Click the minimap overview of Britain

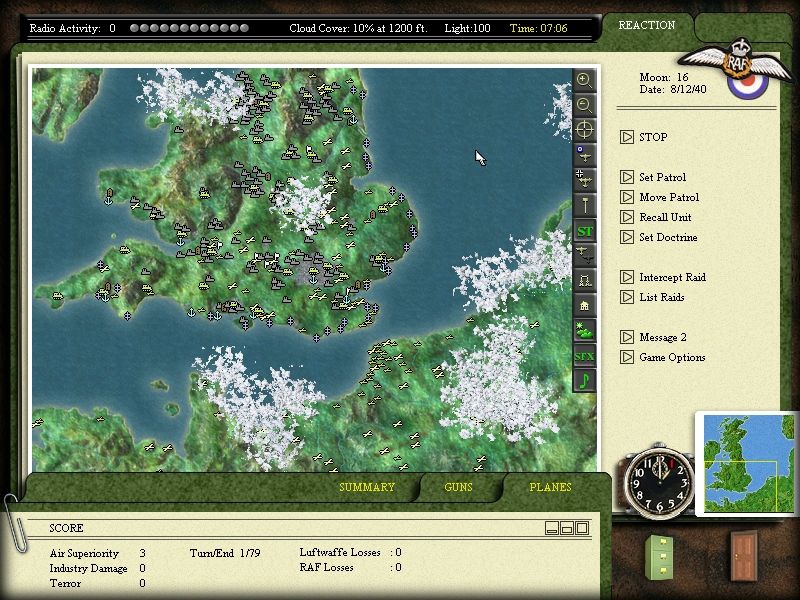click(x=744, y=465)
